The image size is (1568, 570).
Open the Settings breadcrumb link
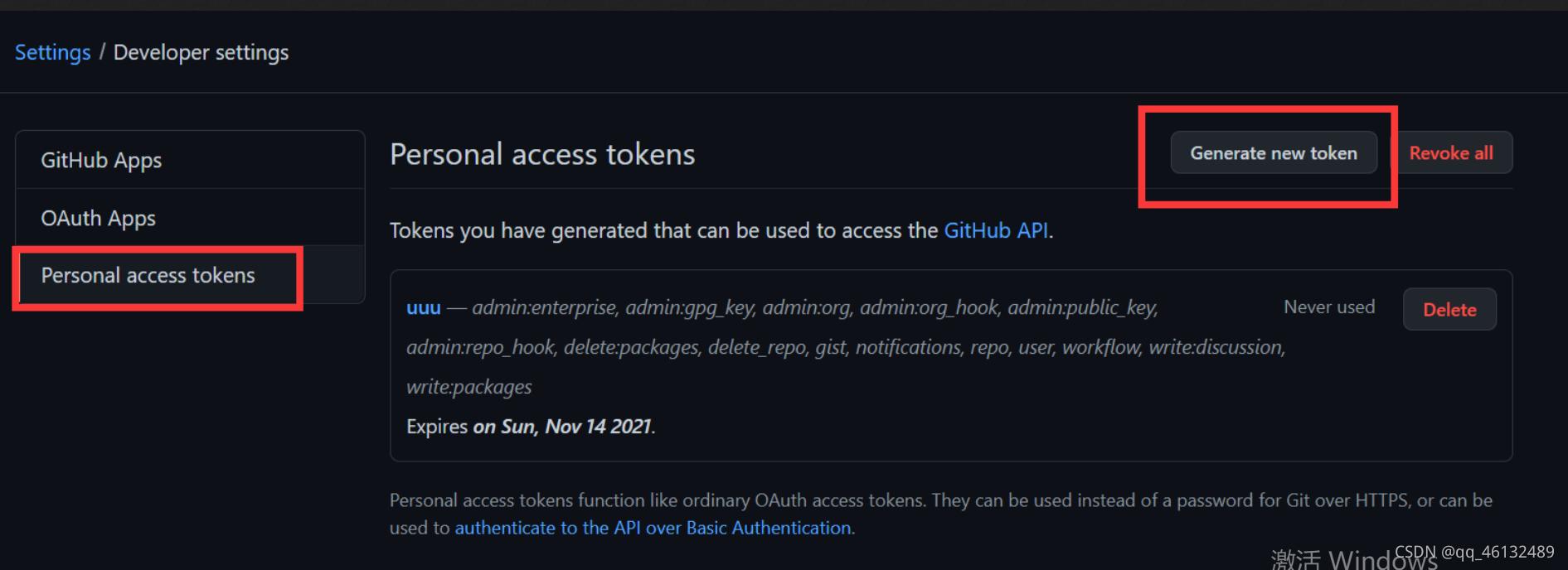(x=53, y=52)
